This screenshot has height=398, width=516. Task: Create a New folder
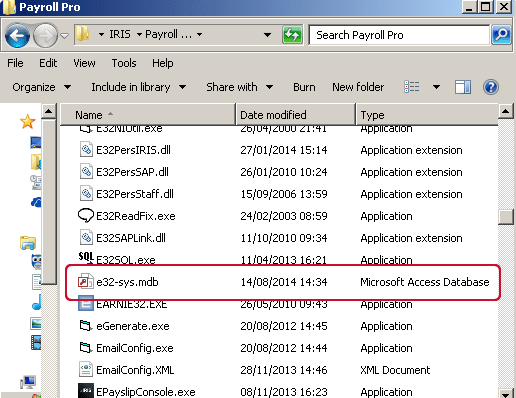tap(358, 87)
